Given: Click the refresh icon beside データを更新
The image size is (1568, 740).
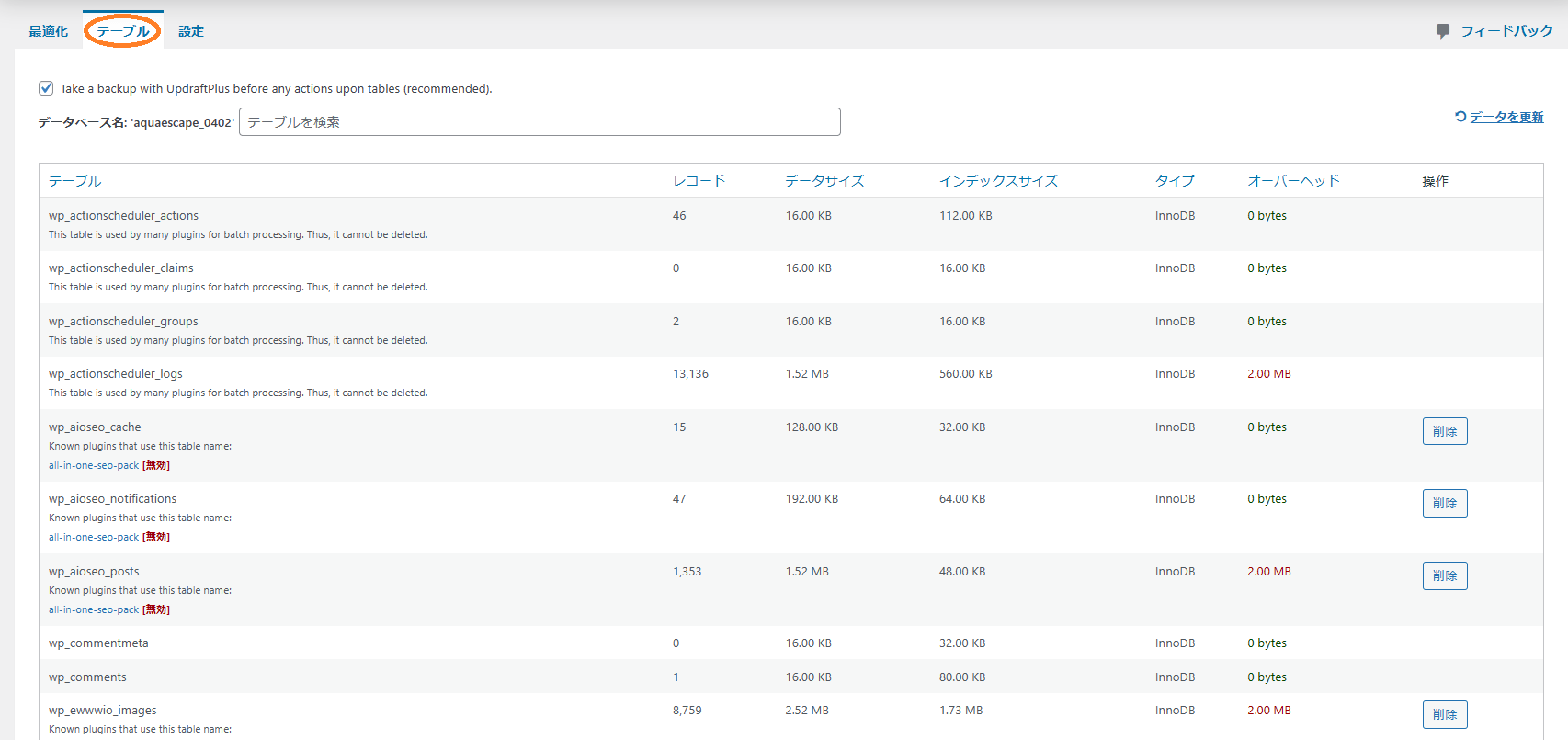Looking at the screenshot, I should click(1460, 117).
